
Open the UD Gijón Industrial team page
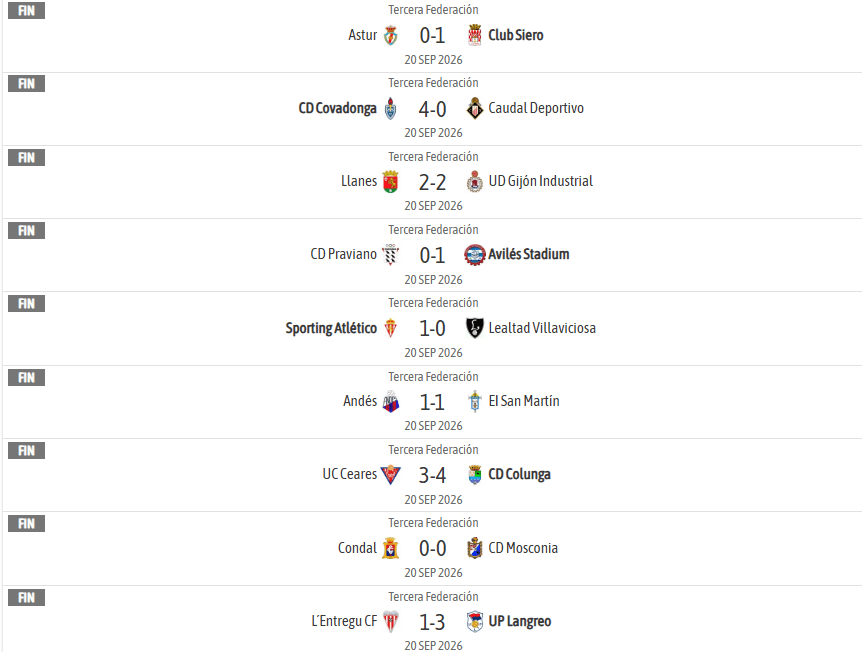pos(540,181)
